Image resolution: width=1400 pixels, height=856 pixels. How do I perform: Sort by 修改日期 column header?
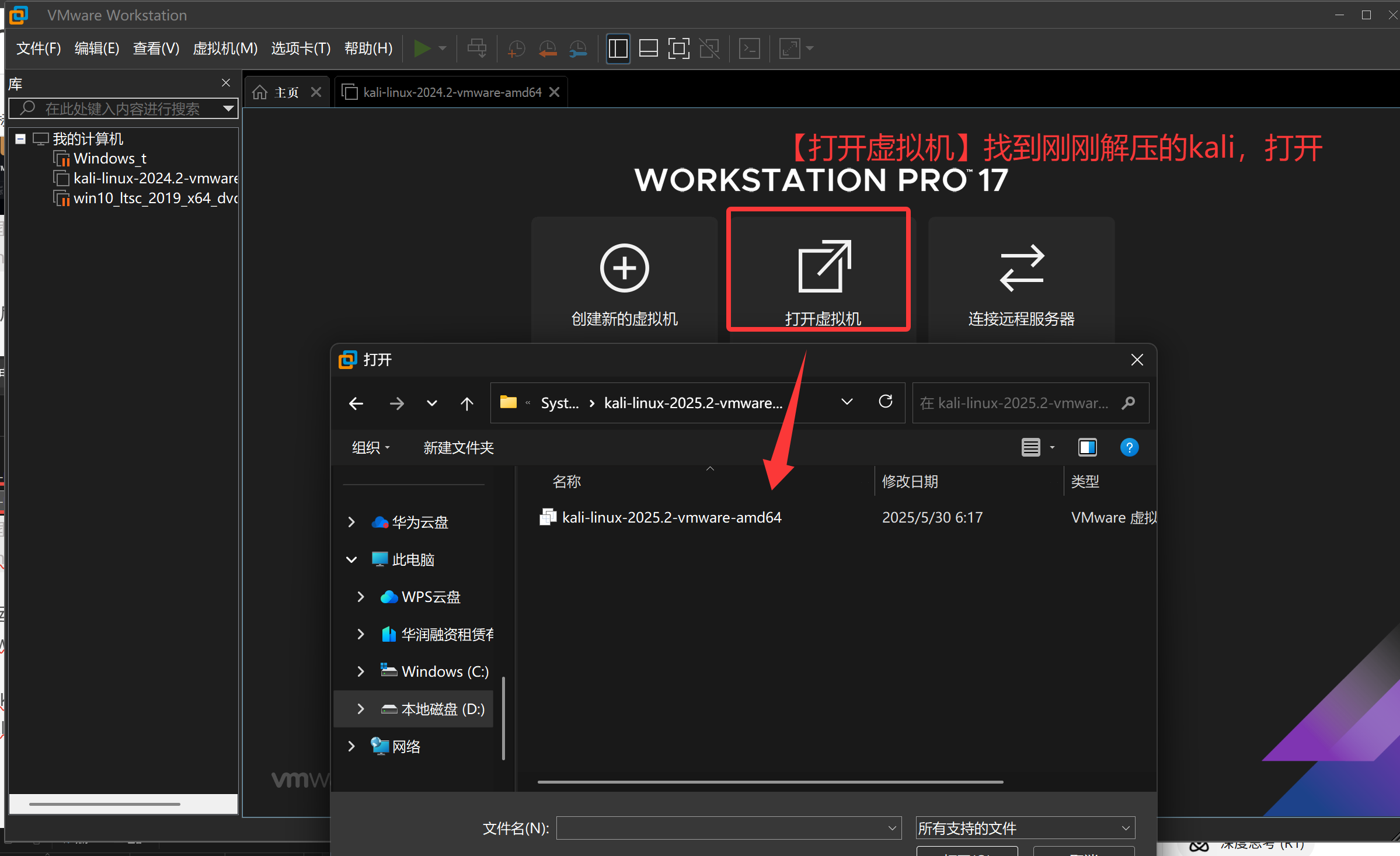pos(910,482)
